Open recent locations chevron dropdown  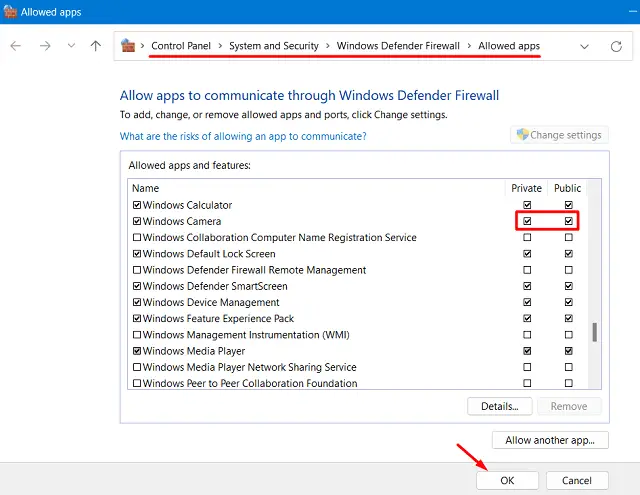[70, 46]
